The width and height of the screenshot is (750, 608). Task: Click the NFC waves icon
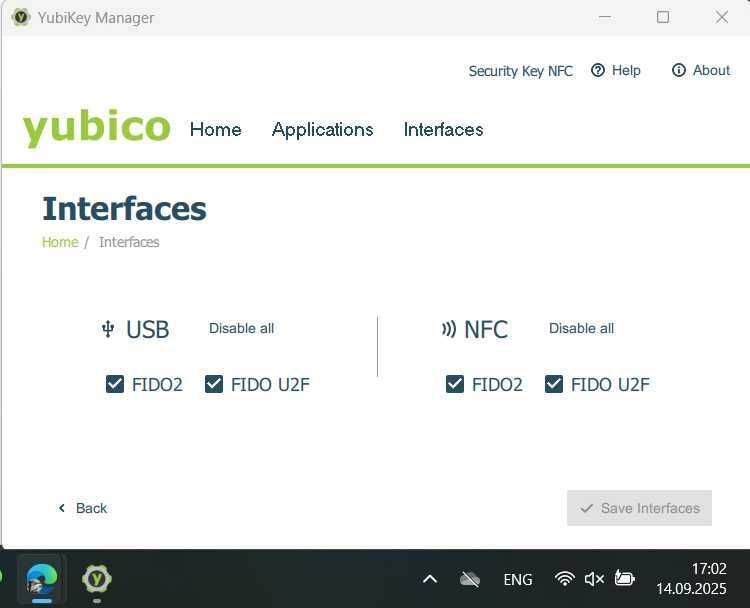[x=449, y=329]
